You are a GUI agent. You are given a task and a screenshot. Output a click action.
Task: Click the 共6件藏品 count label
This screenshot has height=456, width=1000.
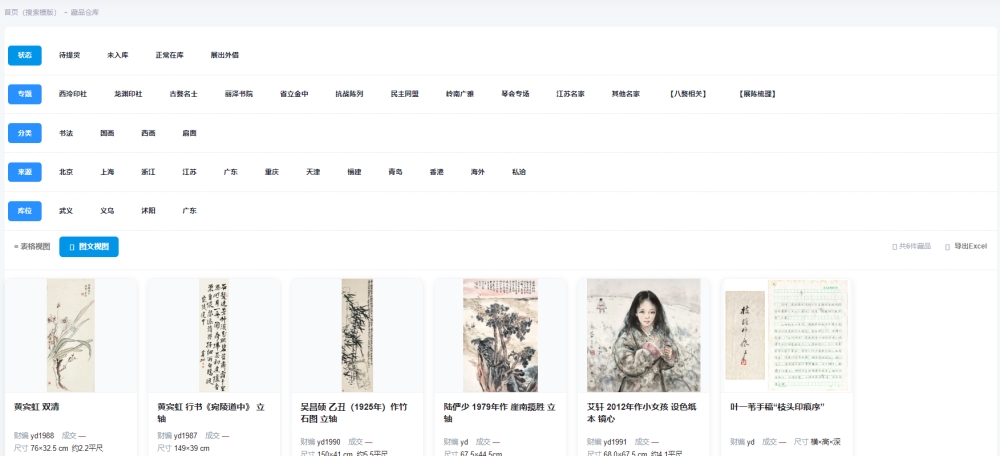point(912,246)
